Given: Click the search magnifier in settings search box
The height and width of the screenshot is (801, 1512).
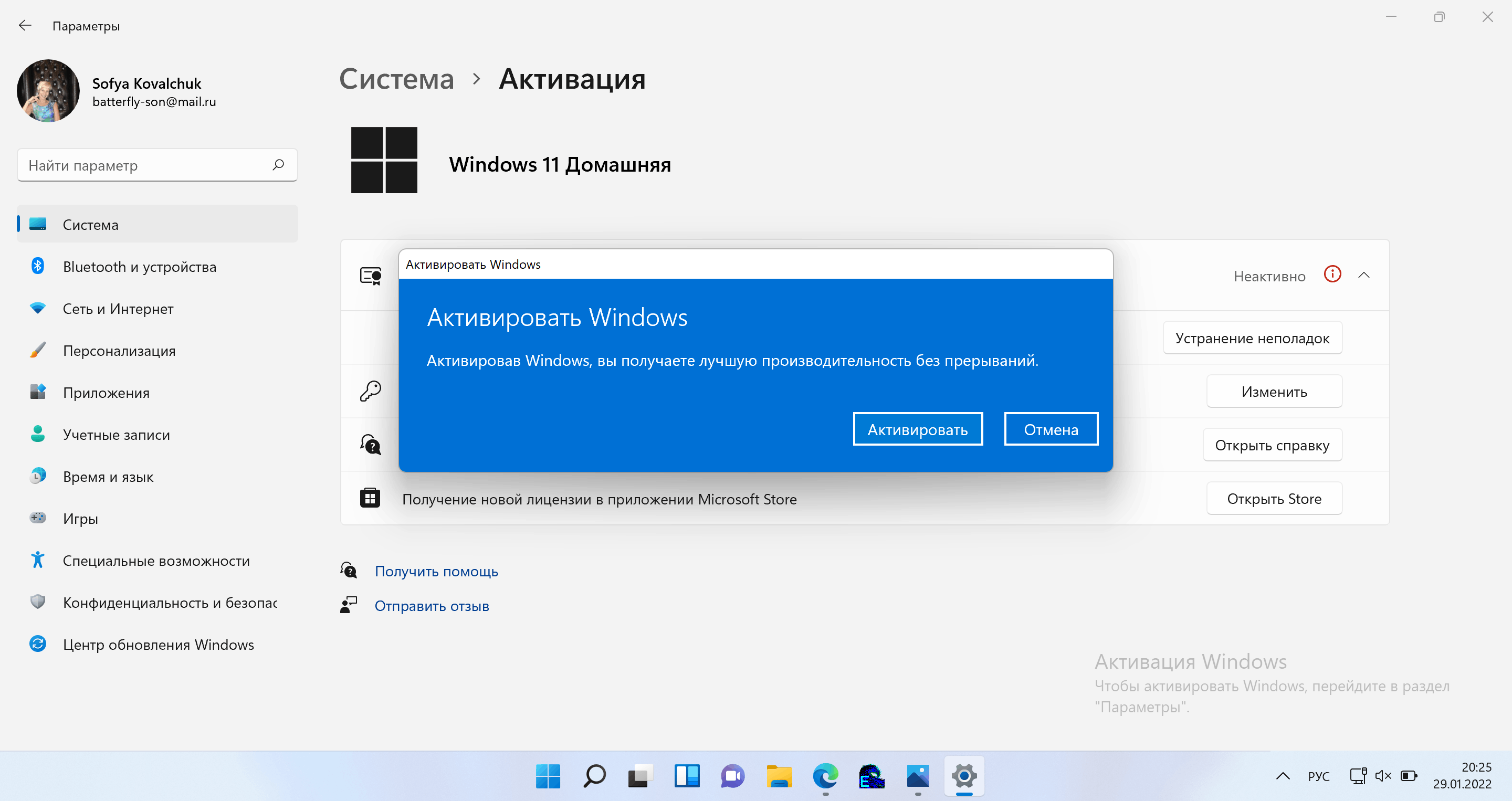Looking at the screenshot, I should (278, 165).
